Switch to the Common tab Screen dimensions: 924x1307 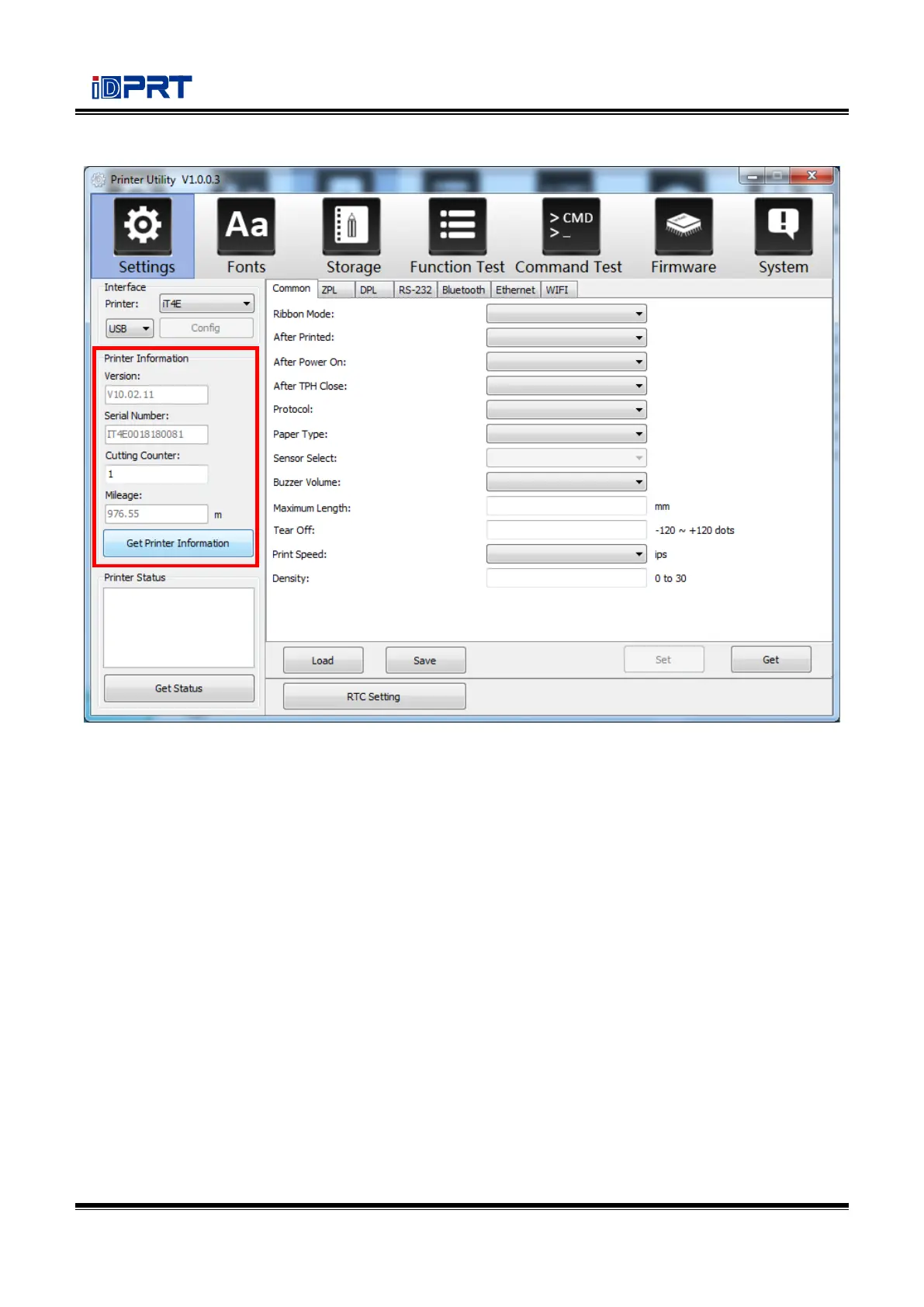point(291,288)
